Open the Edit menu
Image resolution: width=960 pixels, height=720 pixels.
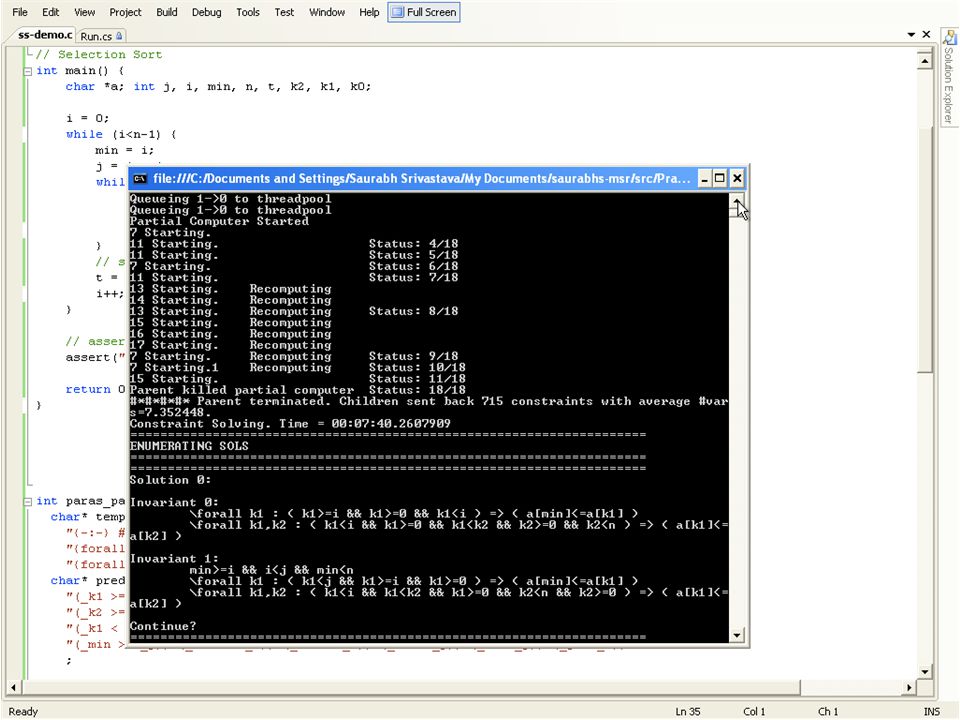(50, 12)
